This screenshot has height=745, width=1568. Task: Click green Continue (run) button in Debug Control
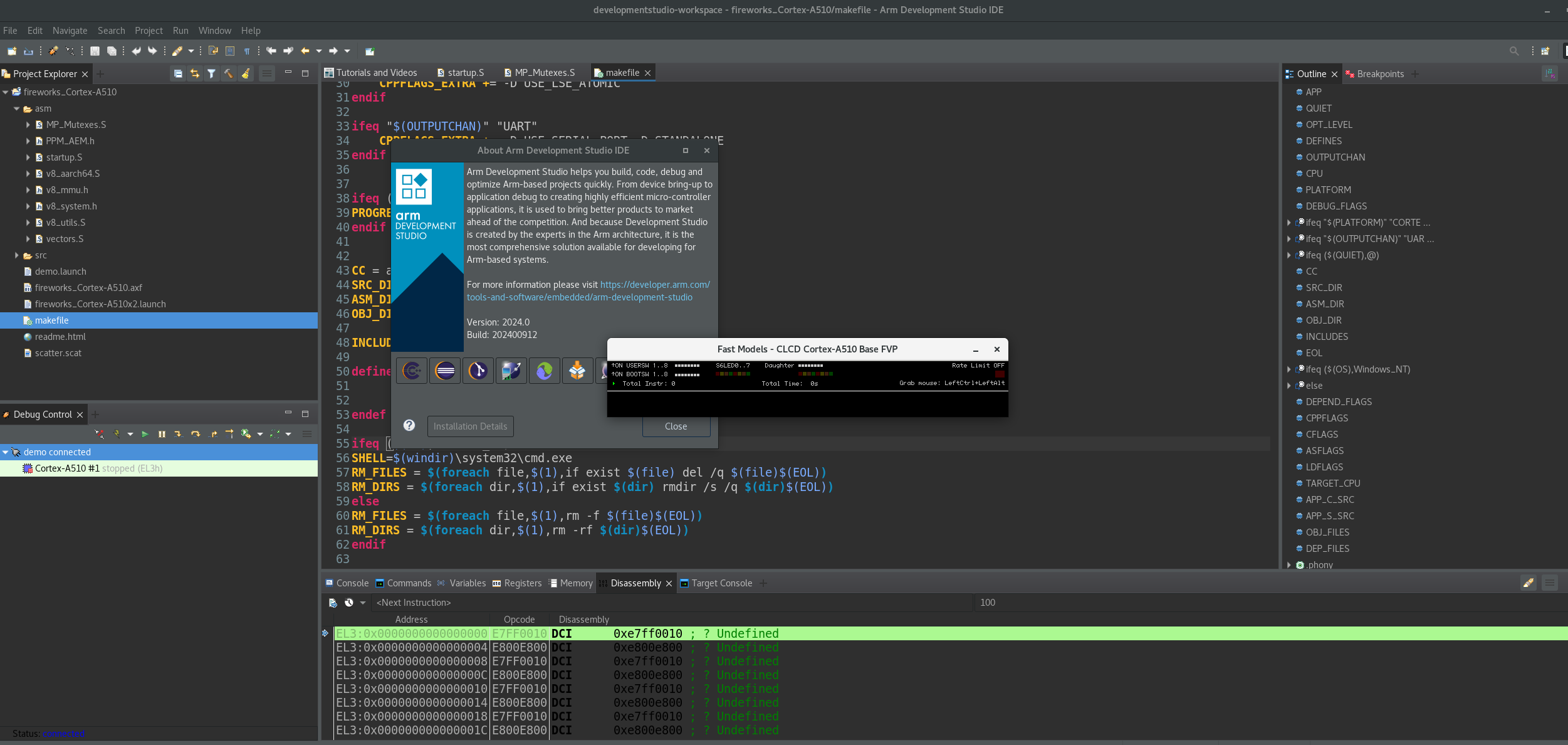click(145, 434)
